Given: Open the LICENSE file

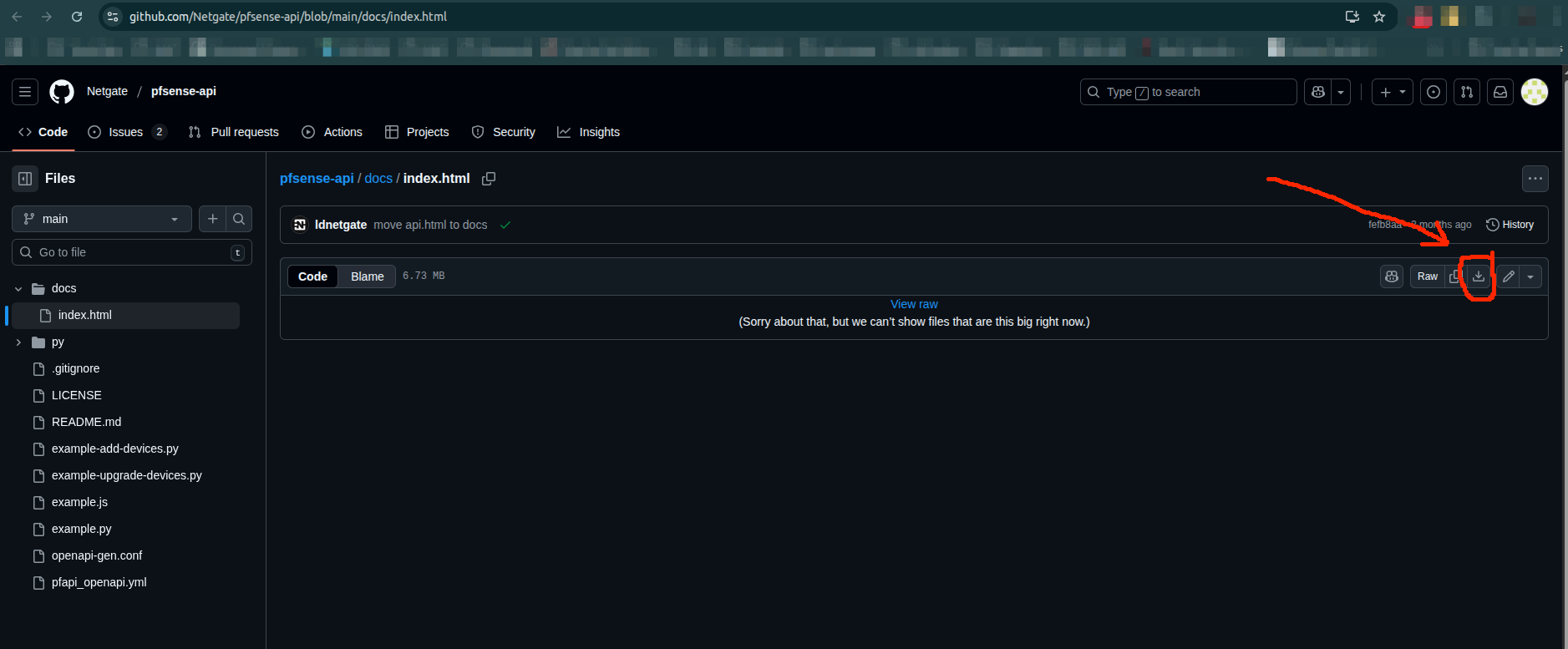Looking at the screenshot, I should point(76,395).
